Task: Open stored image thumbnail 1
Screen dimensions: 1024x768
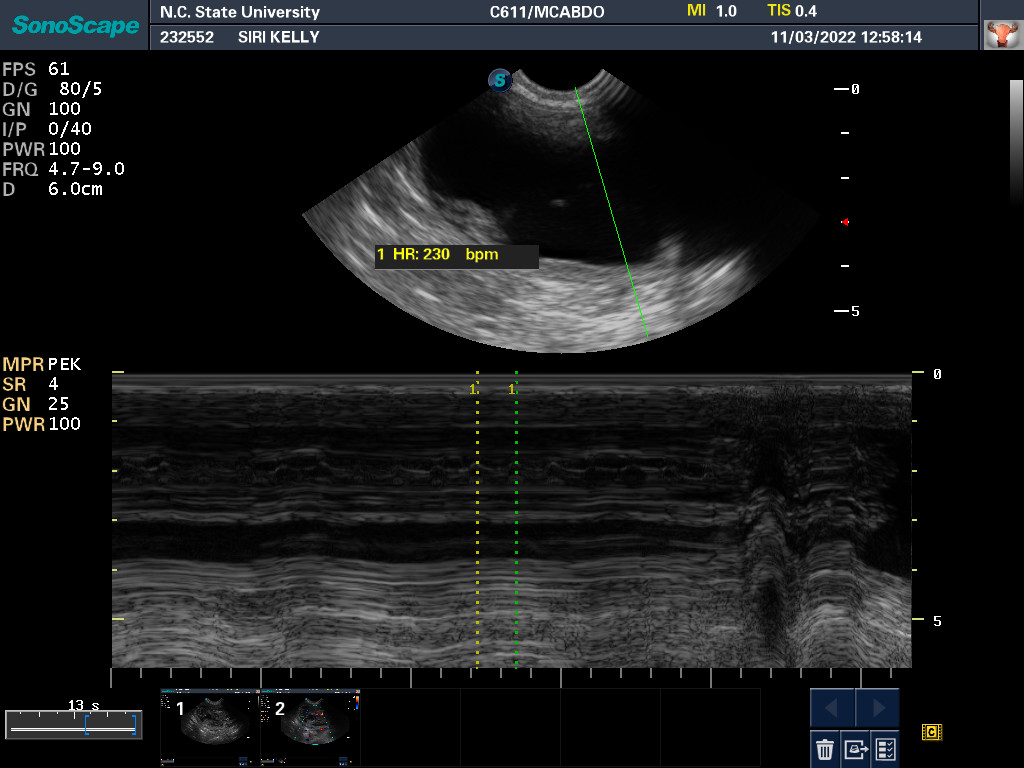Action: click(210, 726)
